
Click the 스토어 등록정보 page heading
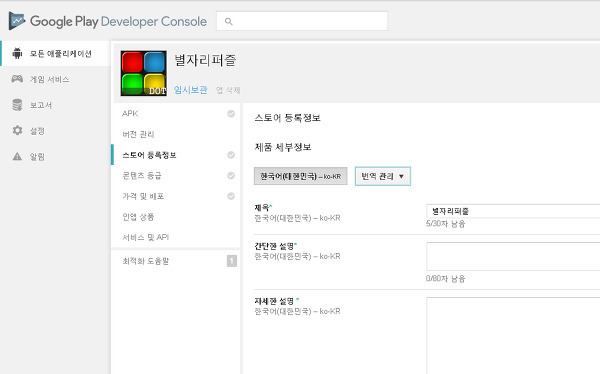[287, 118]
